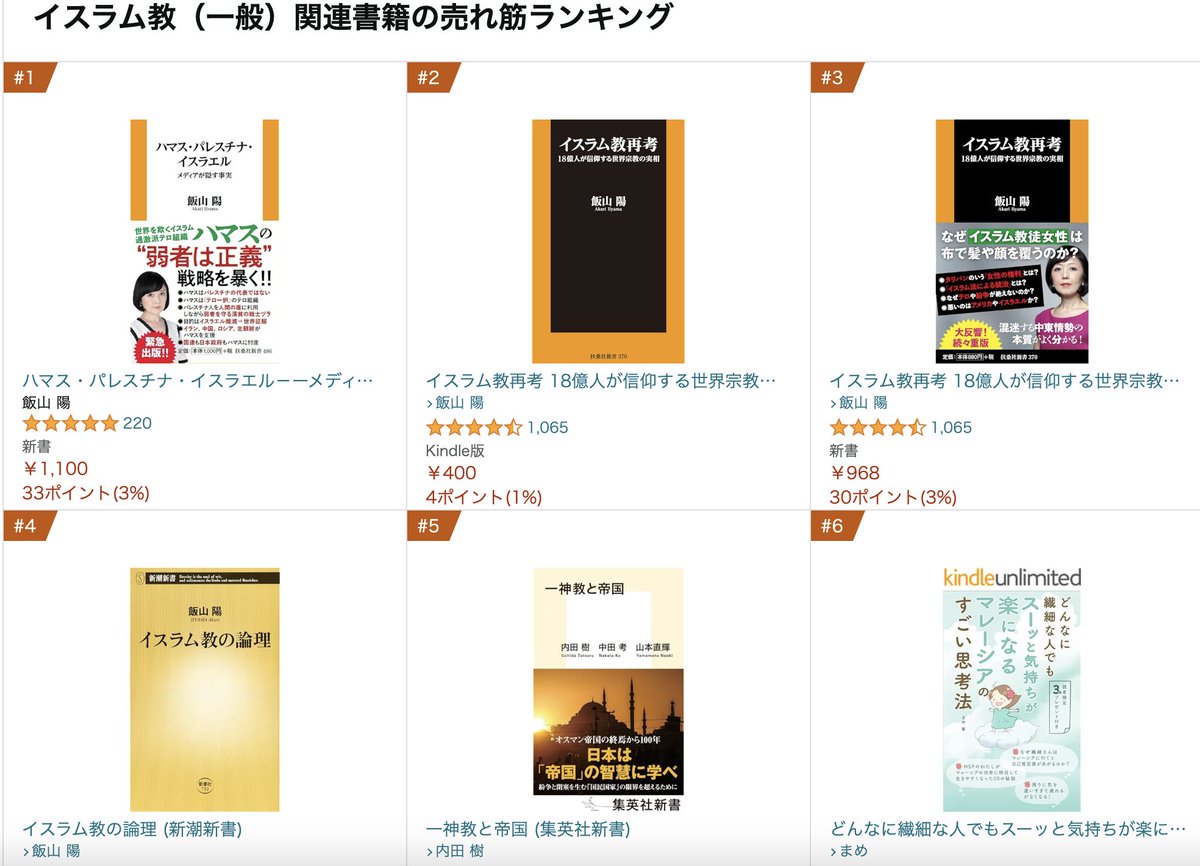
Task: Click the #2 イスラム教再考 title link
Action: (601, 381)
